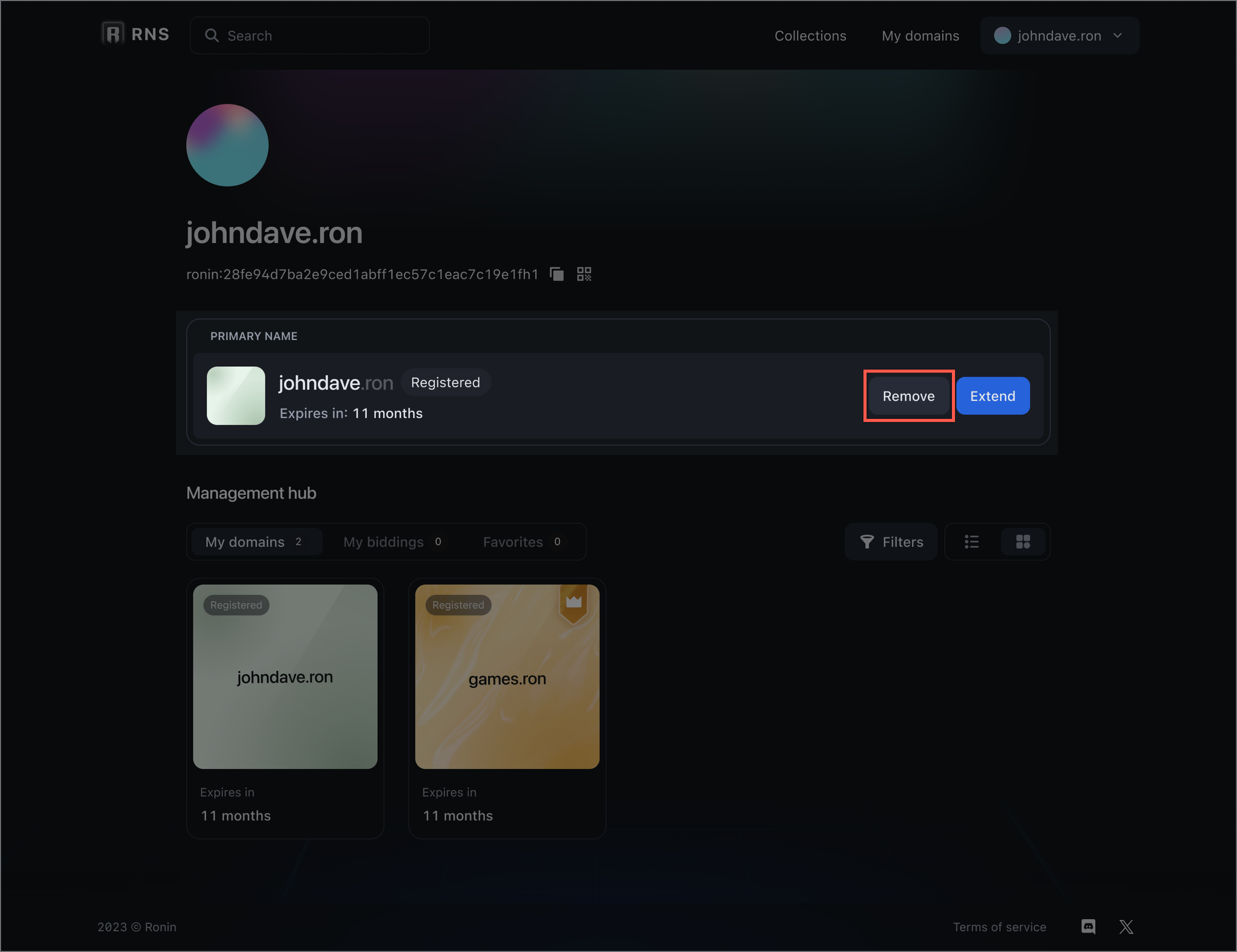
Task: Click the search magnifier icon
Action: point(212,36)
